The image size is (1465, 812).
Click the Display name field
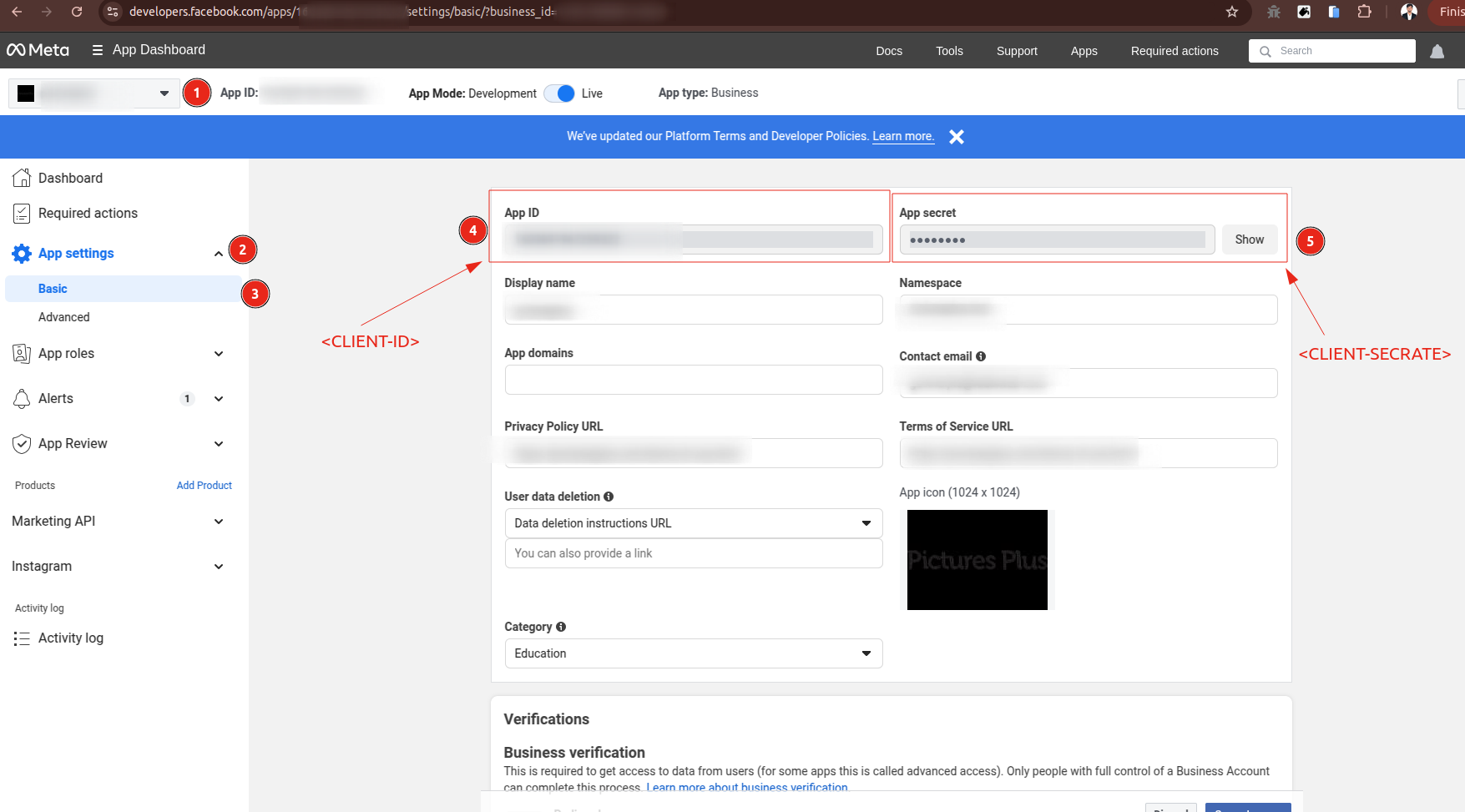[694, 310]
